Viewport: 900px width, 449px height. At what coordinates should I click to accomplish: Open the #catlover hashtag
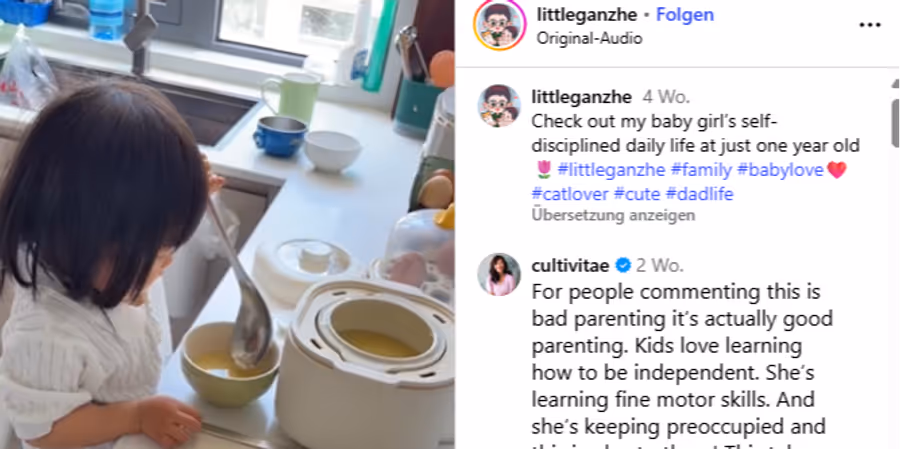(x=570, y=194)
